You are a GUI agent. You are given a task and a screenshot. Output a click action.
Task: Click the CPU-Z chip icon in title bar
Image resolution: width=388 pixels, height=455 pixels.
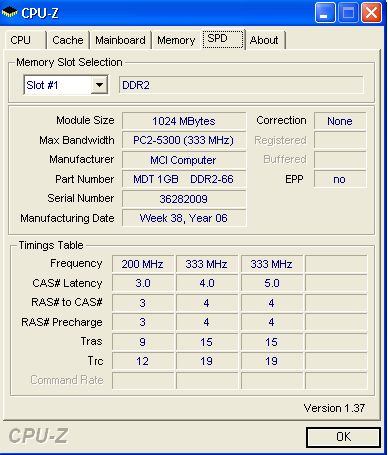tap(9, 13)
